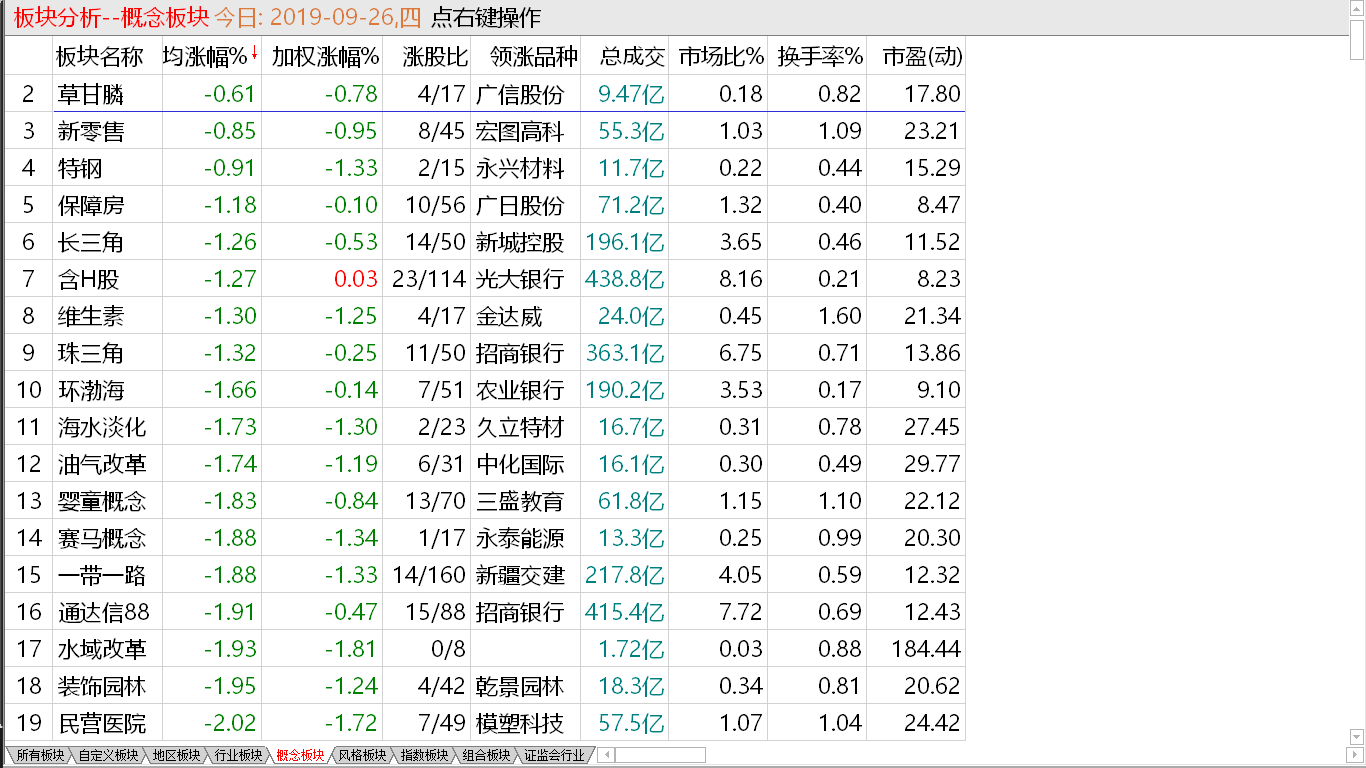The image size is (1366, 768).
Task: Click leading stock 三盛教育
Action: point(520,501)
